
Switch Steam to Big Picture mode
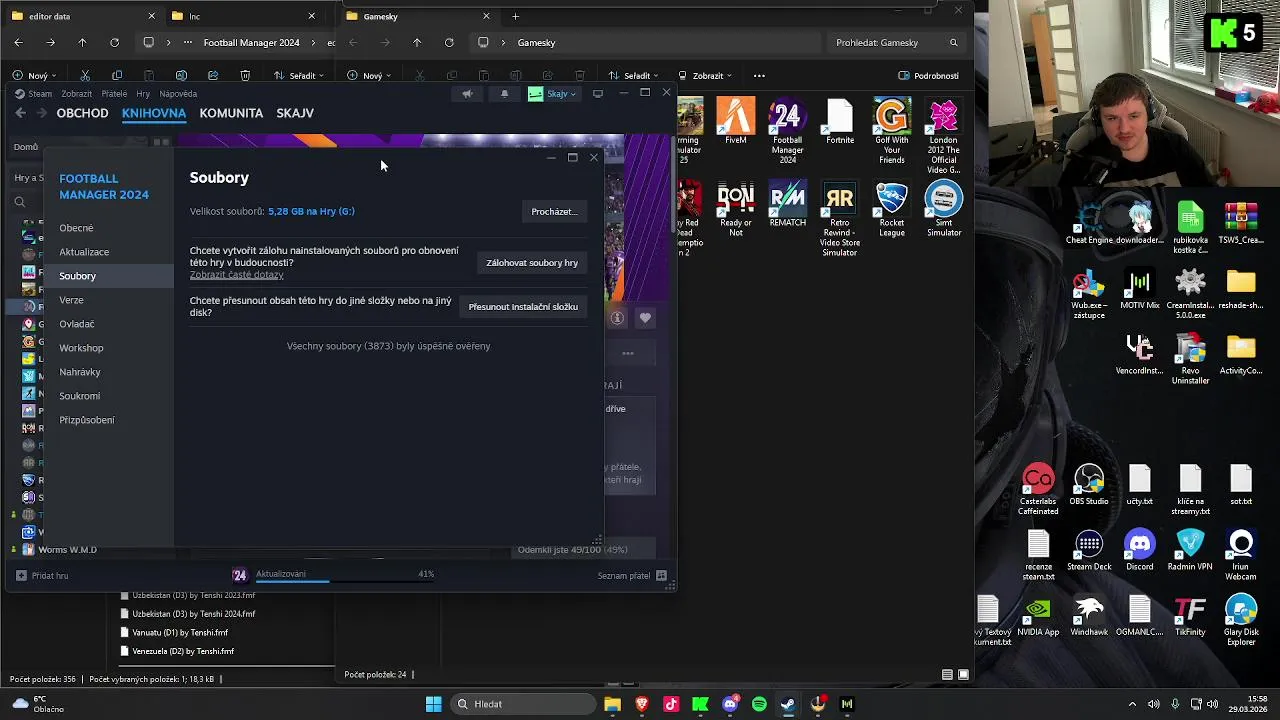point(598,94)
